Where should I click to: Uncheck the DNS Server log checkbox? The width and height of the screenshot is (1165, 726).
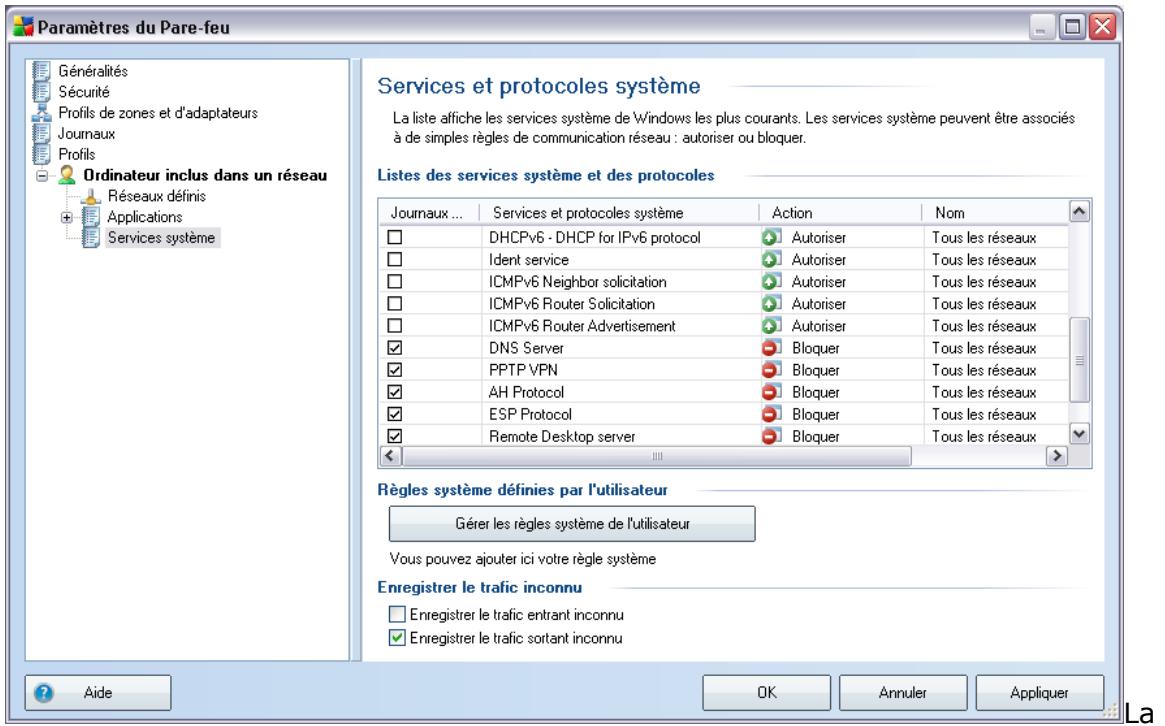395,349
